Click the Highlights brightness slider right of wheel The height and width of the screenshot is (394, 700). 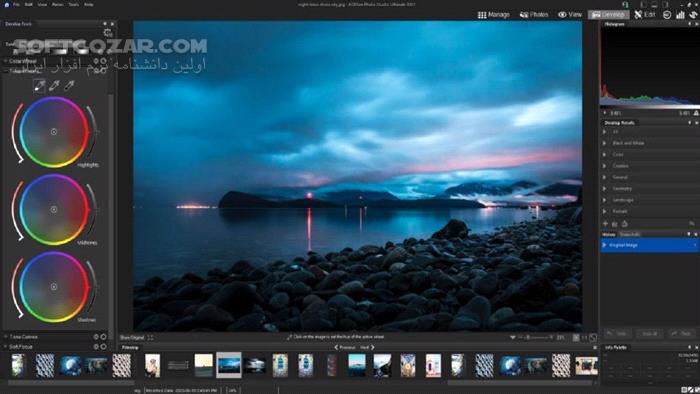coord(93,132)
